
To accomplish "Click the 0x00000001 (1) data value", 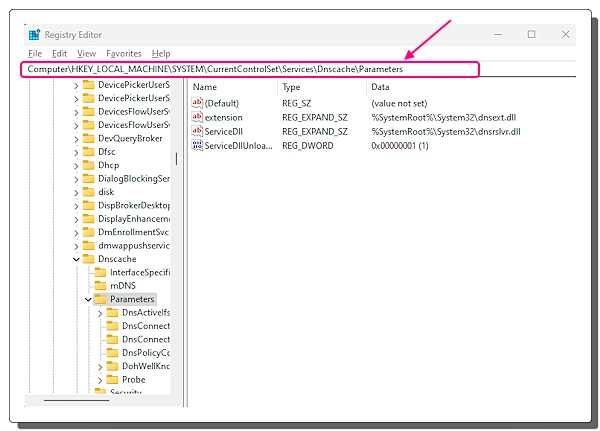I will tap(399, 146).
